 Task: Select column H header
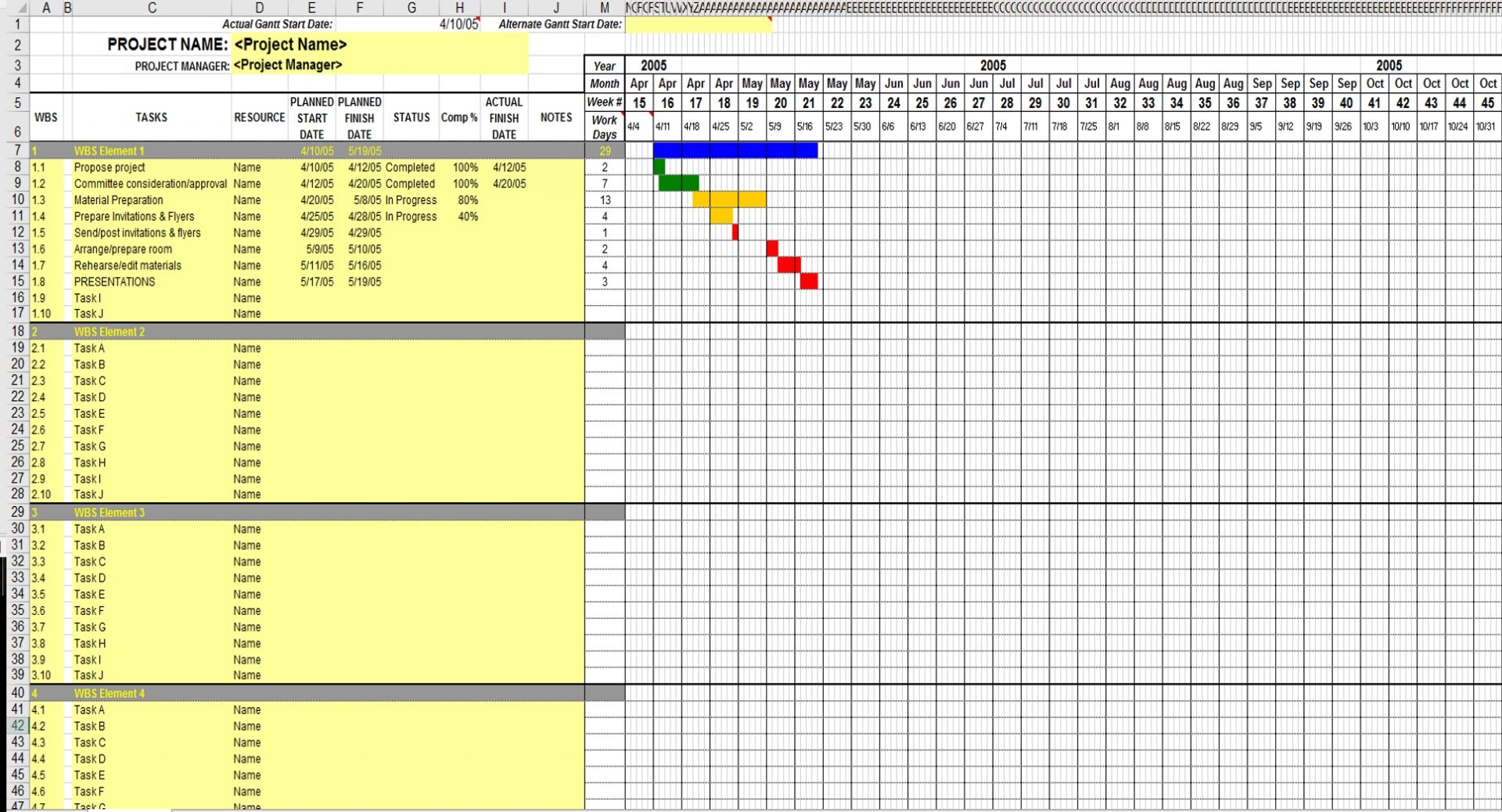(x=460, y=8)
